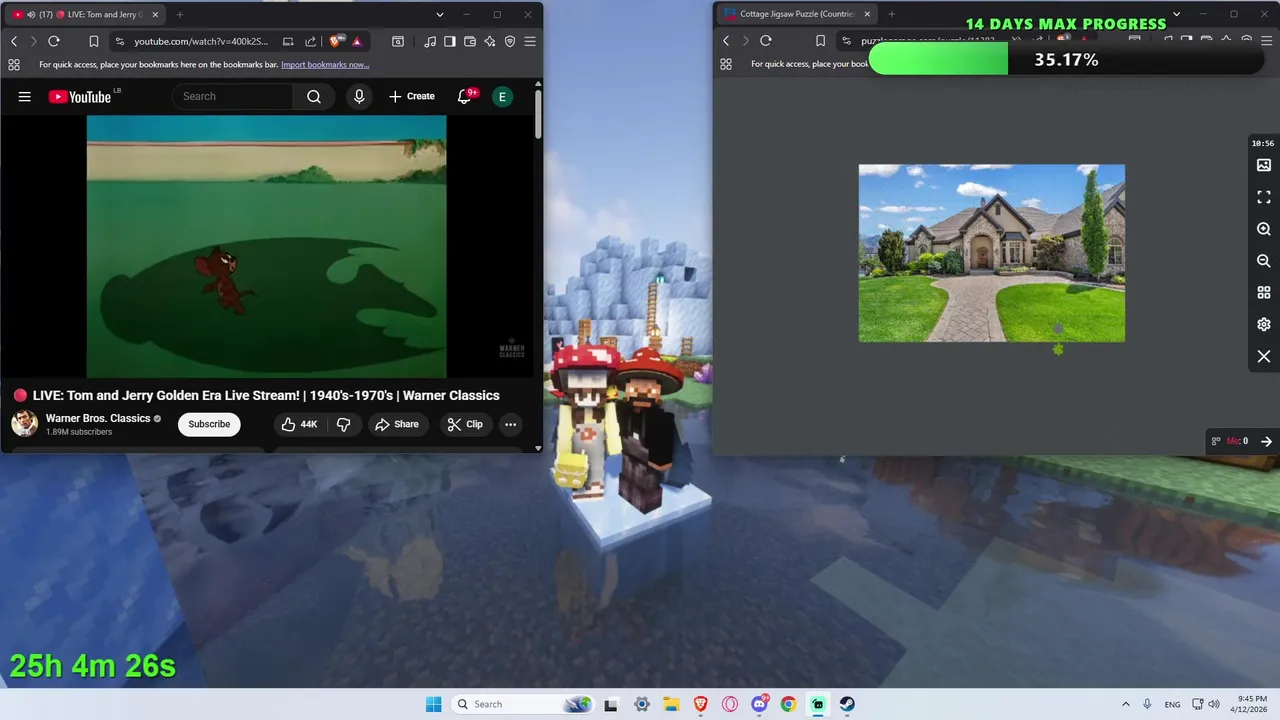Image resolution: width=1280 pixels, height=720 pixels.
Task: Open apps grid on YouTube bookmarks bar
Action: 14,65
